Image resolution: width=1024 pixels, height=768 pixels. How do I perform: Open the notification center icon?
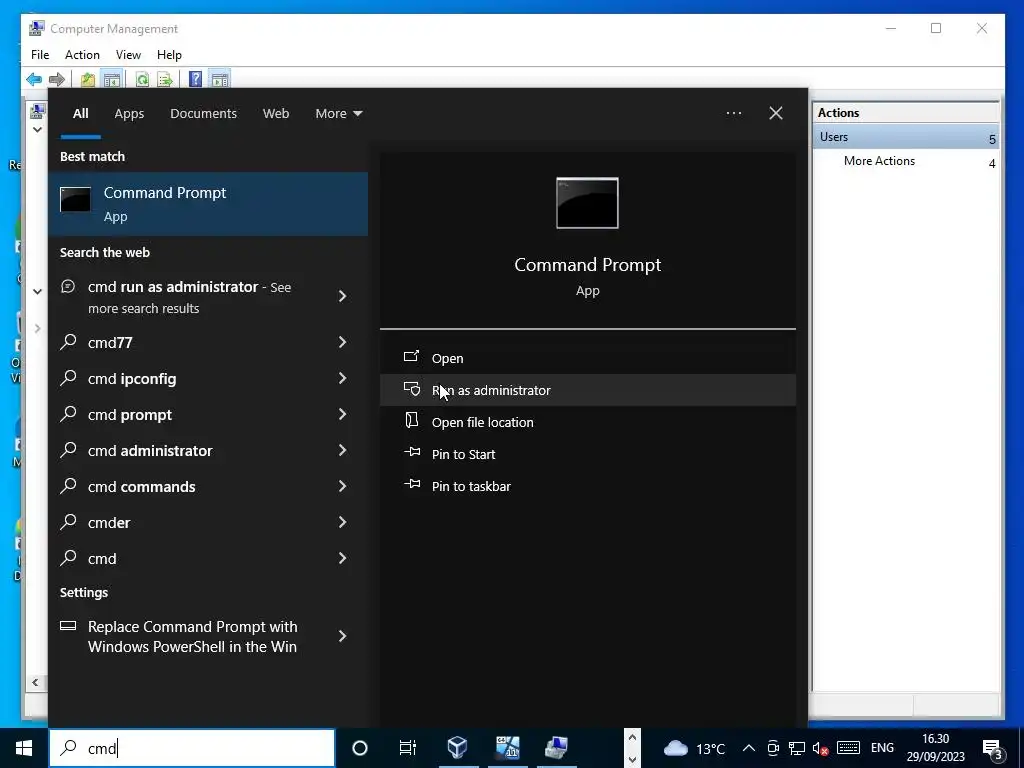[993, 749]
